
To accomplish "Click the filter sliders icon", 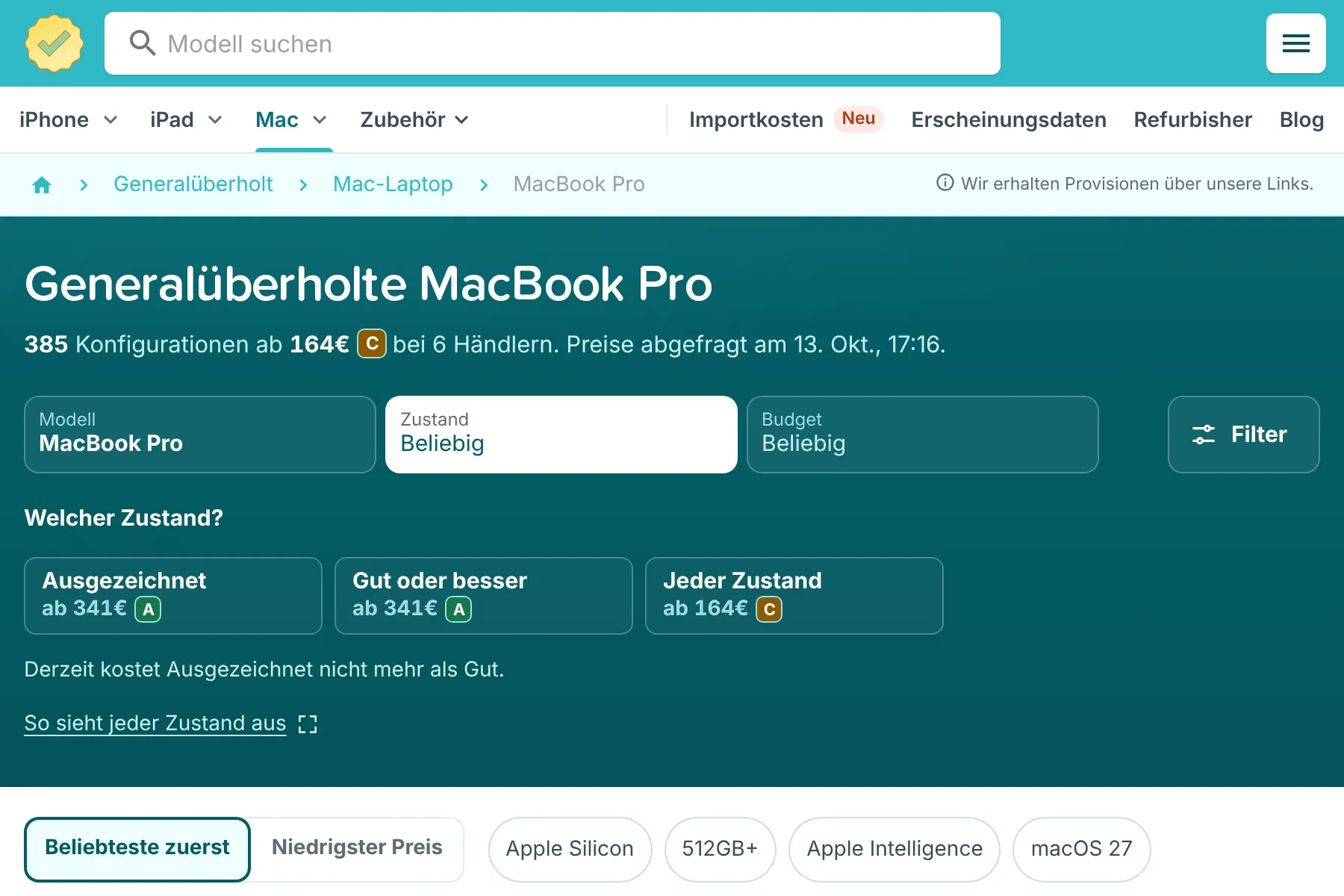I will point(1203,435).
